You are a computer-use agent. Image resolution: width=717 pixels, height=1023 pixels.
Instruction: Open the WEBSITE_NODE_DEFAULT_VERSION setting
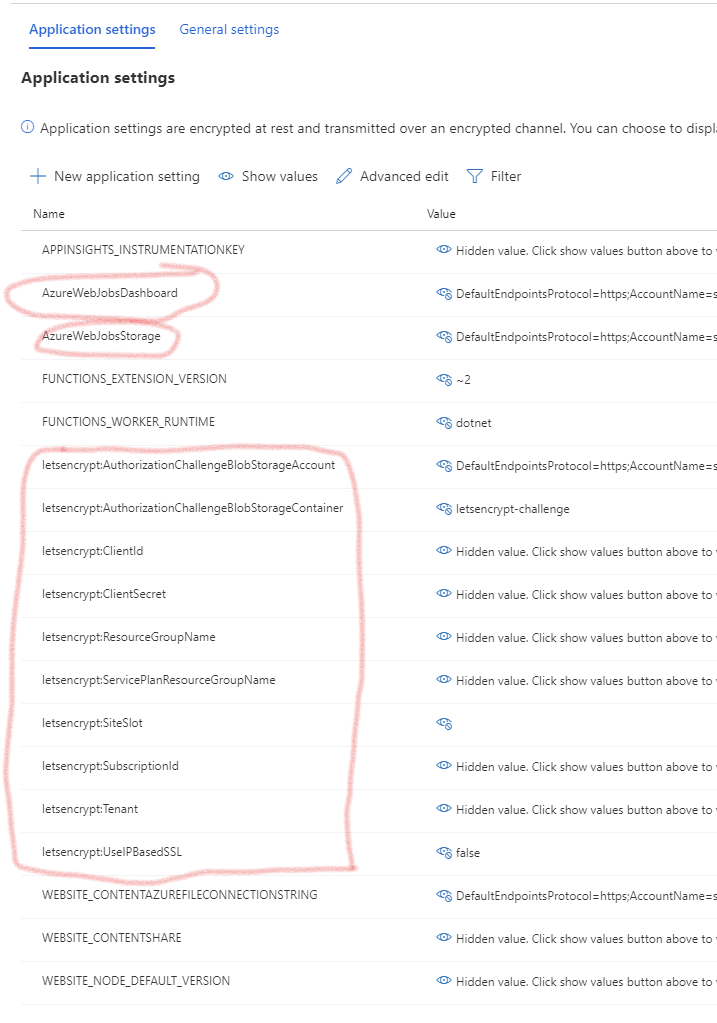click(135, 981)
